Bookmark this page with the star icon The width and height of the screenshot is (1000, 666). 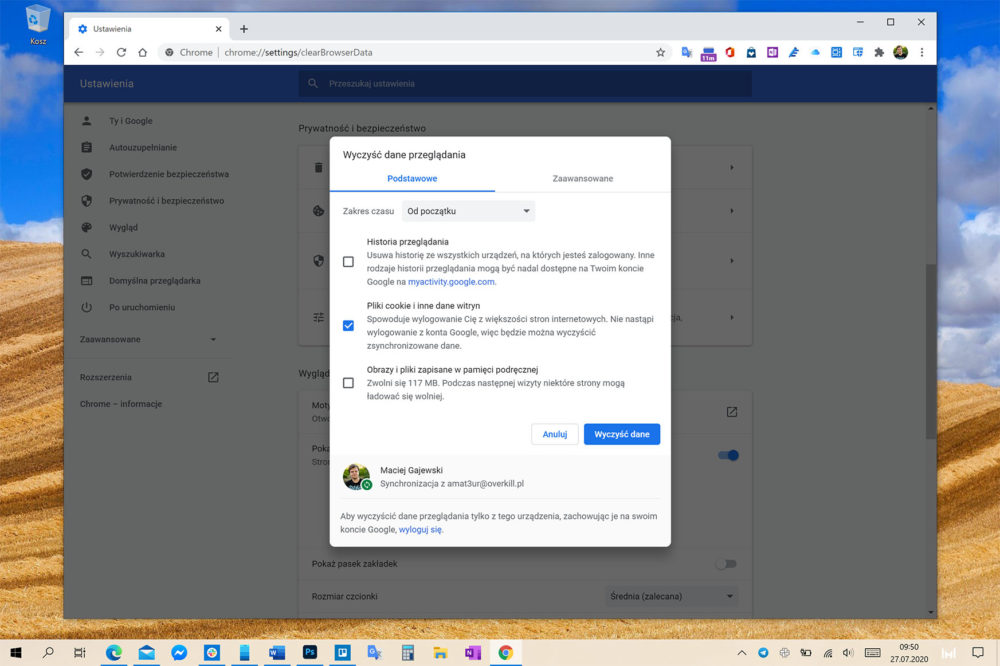coord(661,52)
